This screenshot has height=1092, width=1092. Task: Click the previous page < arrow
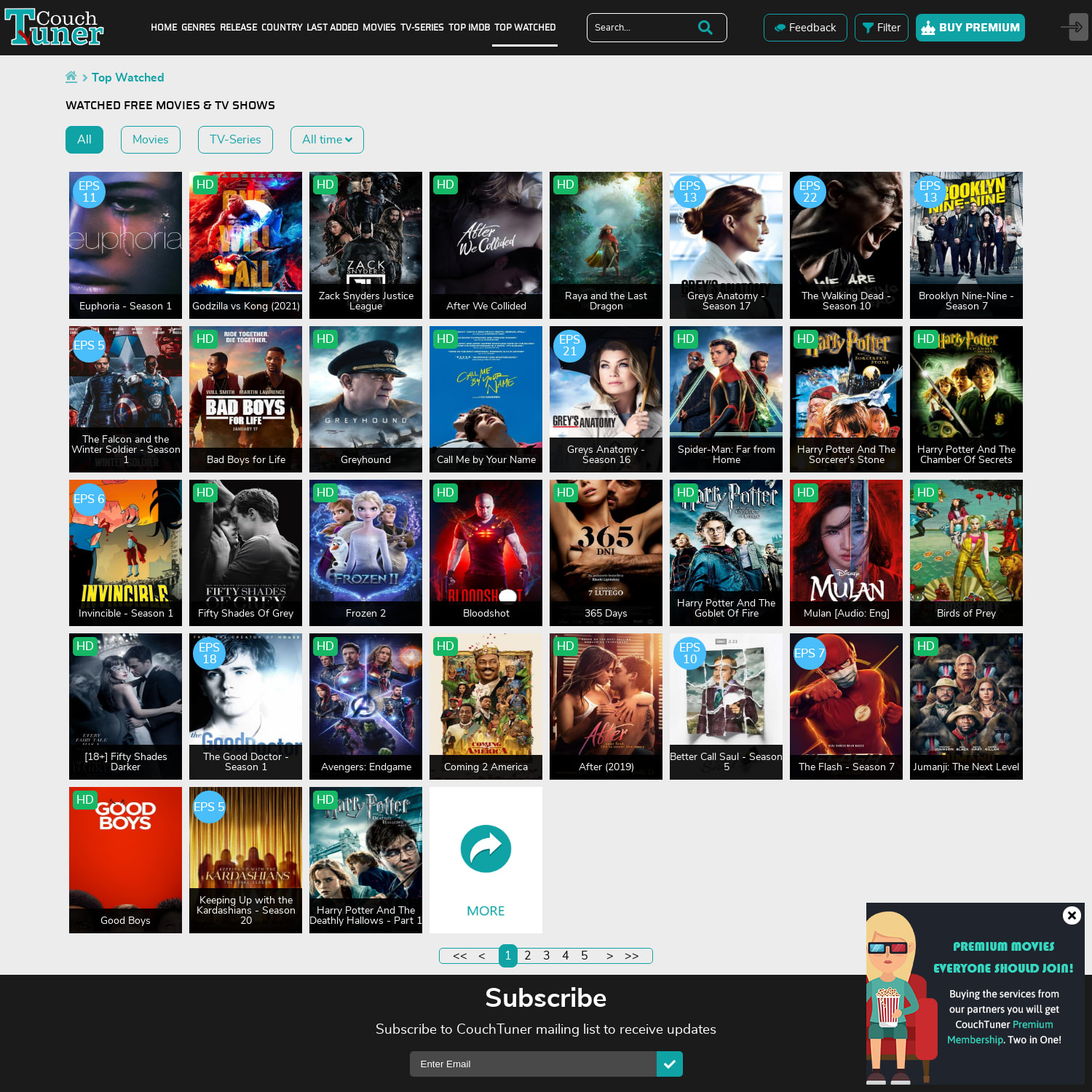click(482, 956)
